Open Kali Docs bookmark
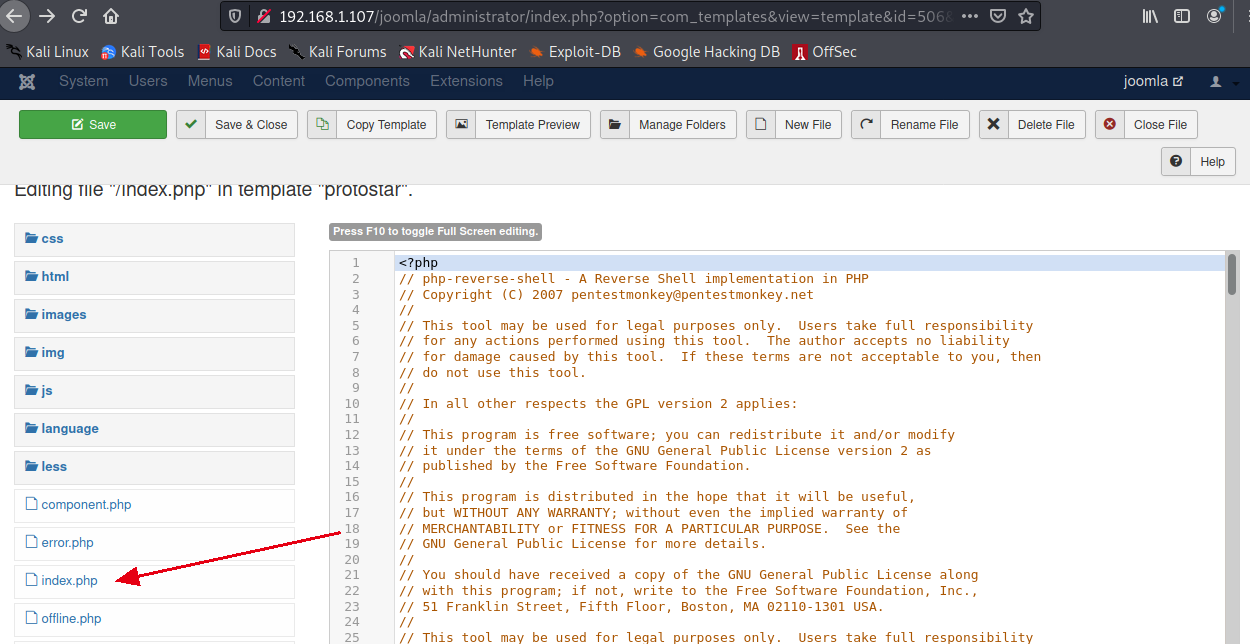This screenshot has width=1250, height=644. [x=236, y=52]
